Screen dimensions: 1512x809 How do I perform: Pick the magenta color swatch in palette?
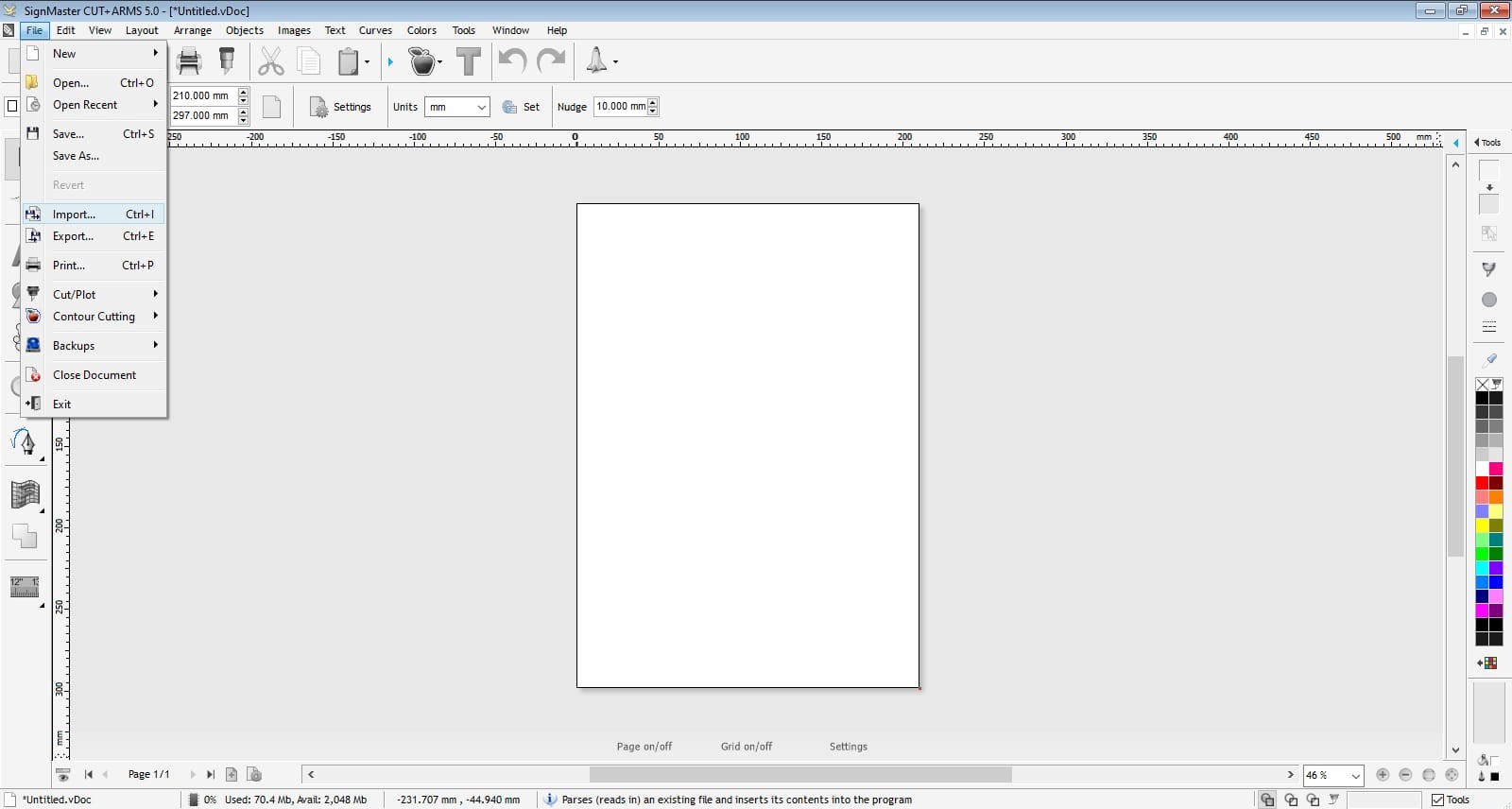1482,611
